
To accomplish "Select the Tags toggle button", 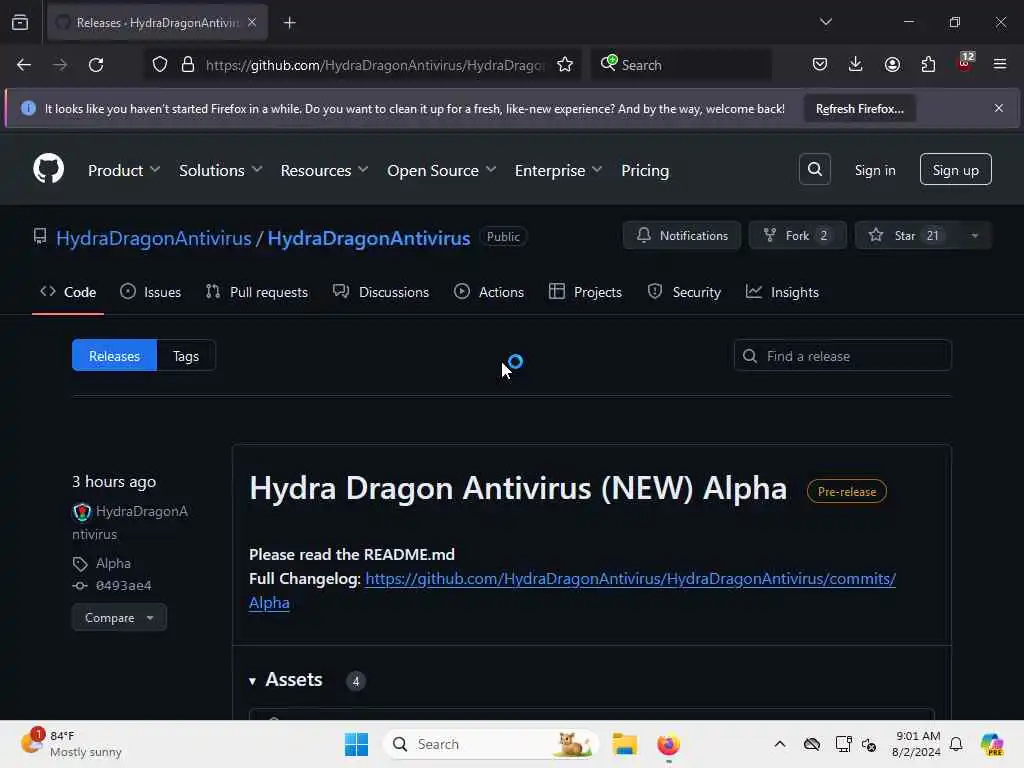I will (186, 356).
